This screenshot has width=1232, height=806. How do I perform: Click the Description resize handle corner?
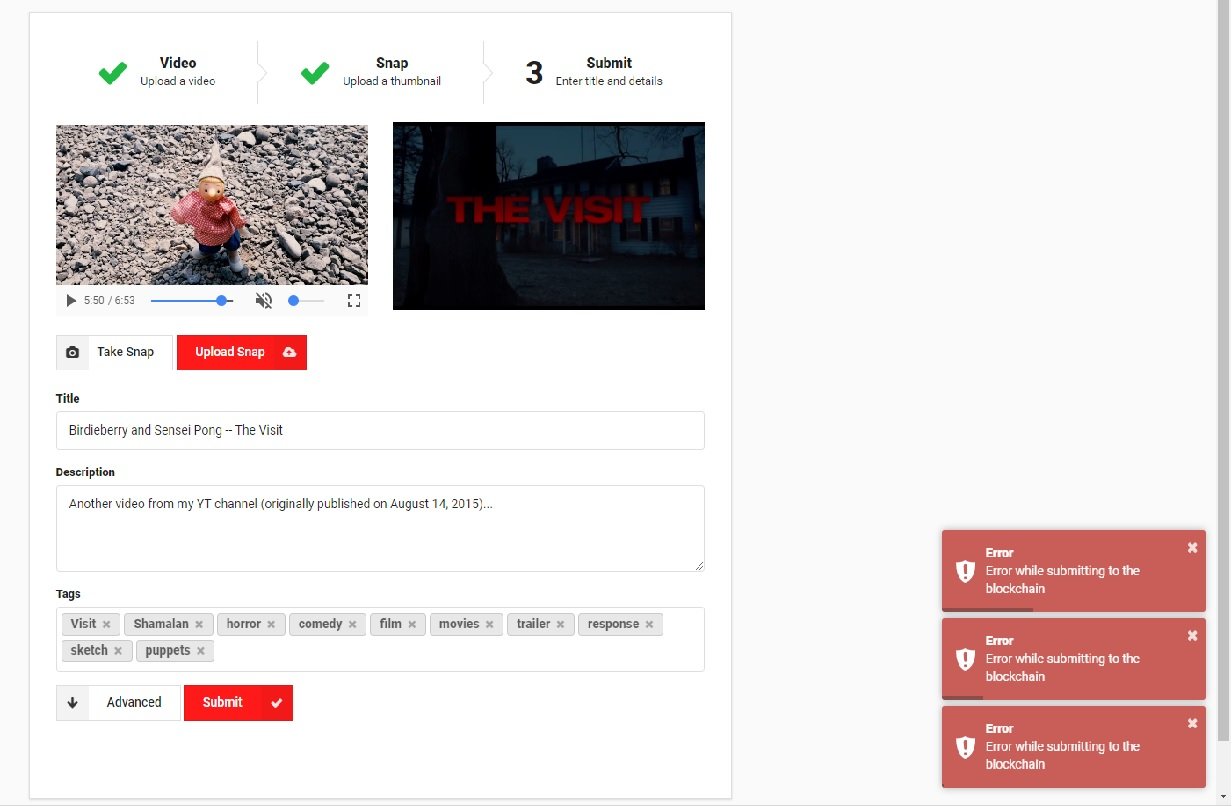point(699,565)
